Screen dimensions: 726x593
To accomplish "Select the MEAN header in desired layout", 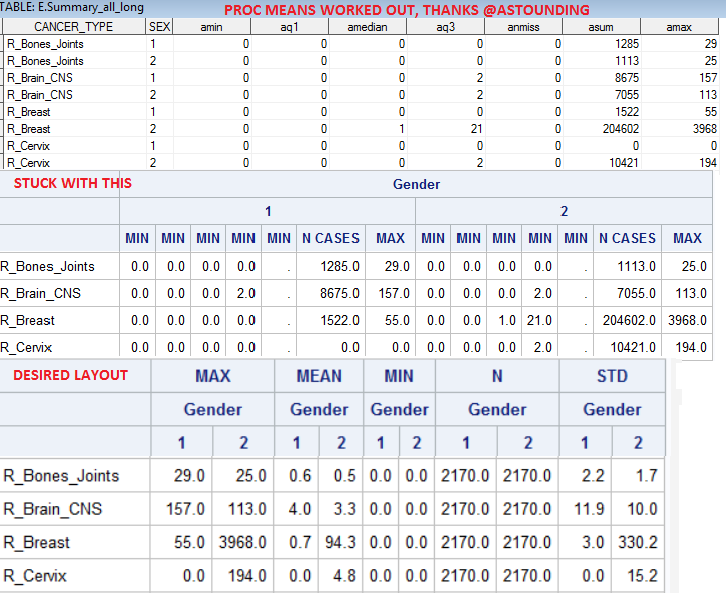I will (319, 376).
